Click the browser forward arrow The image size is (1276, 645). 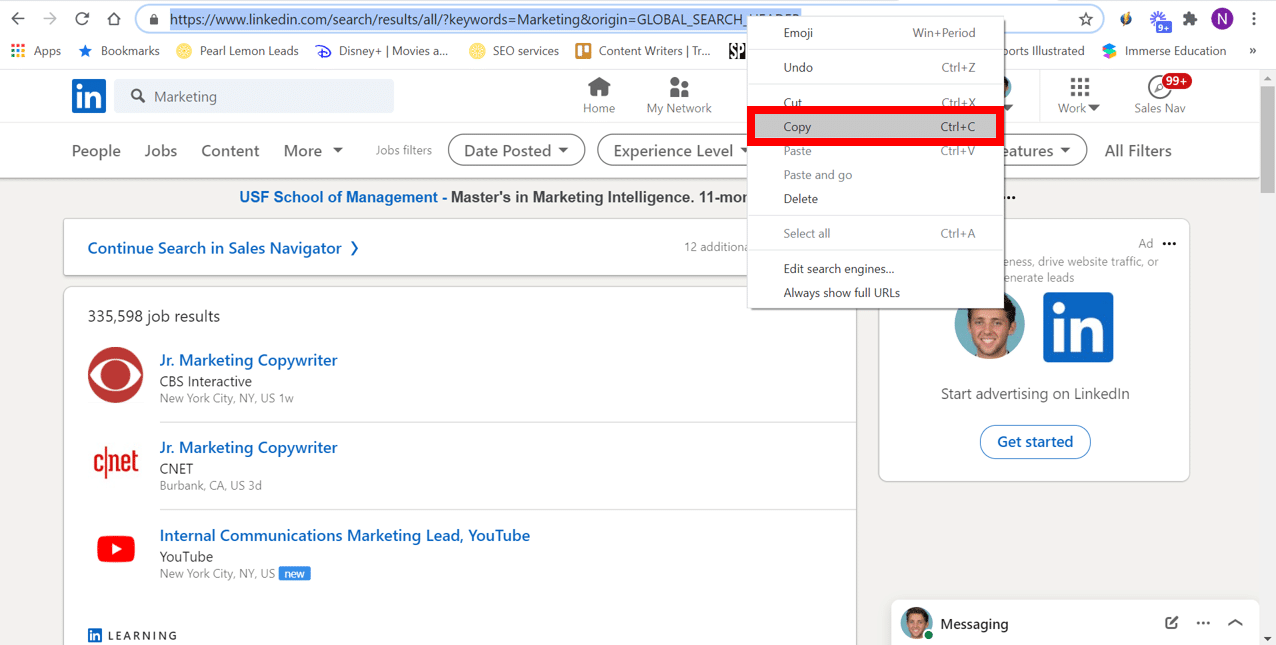(x=50, y=19)
